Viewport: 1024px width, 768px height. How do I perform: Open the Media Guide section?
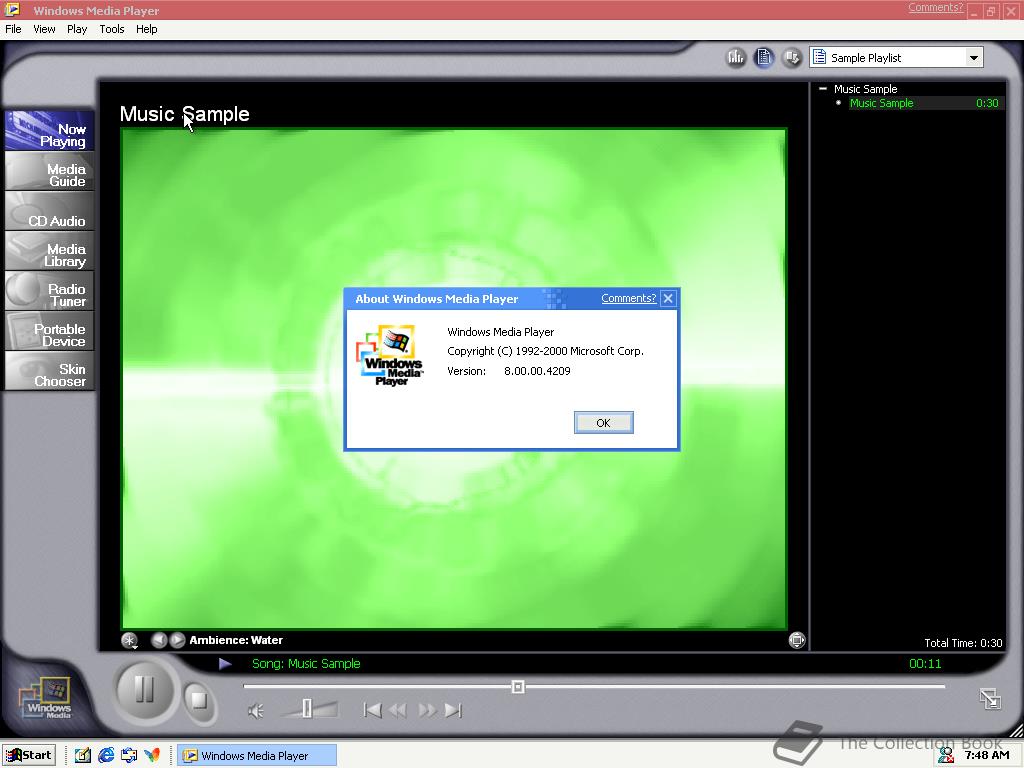(x=50, y=171)
